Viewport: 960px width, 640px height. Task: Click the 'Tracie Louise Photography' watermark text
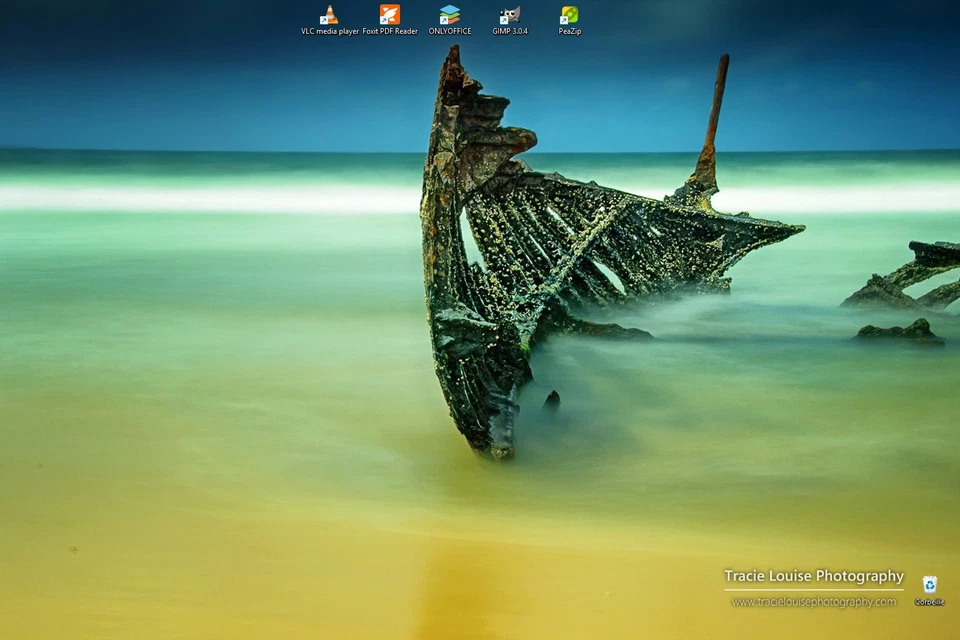[x=813, y=576]
